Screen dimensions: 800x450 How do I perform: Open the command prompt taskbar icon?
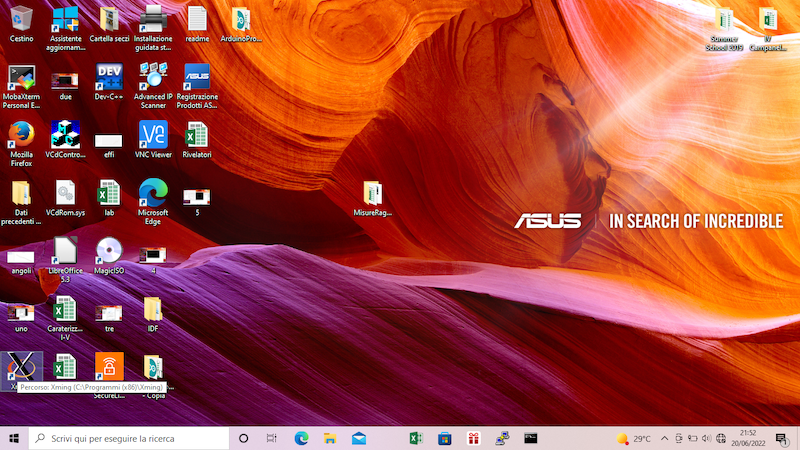coord(531,438)
